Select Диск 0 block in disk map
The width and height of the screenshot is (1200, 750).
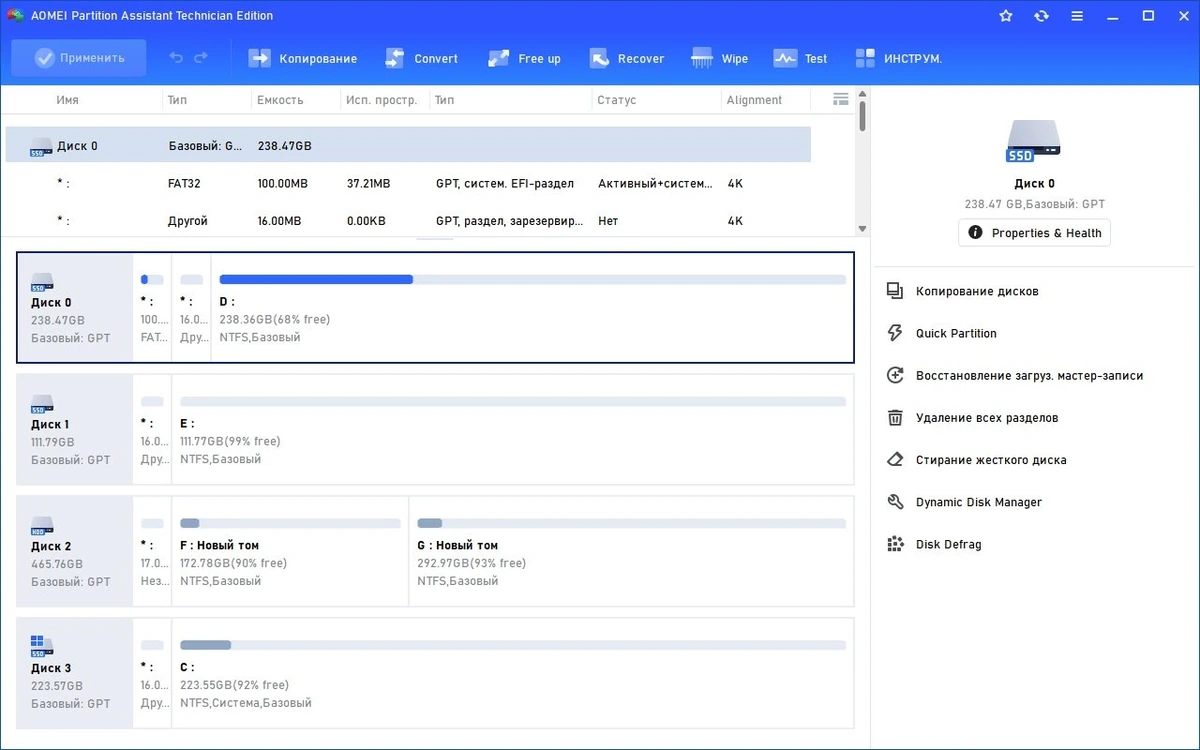(x=76, y=307)
